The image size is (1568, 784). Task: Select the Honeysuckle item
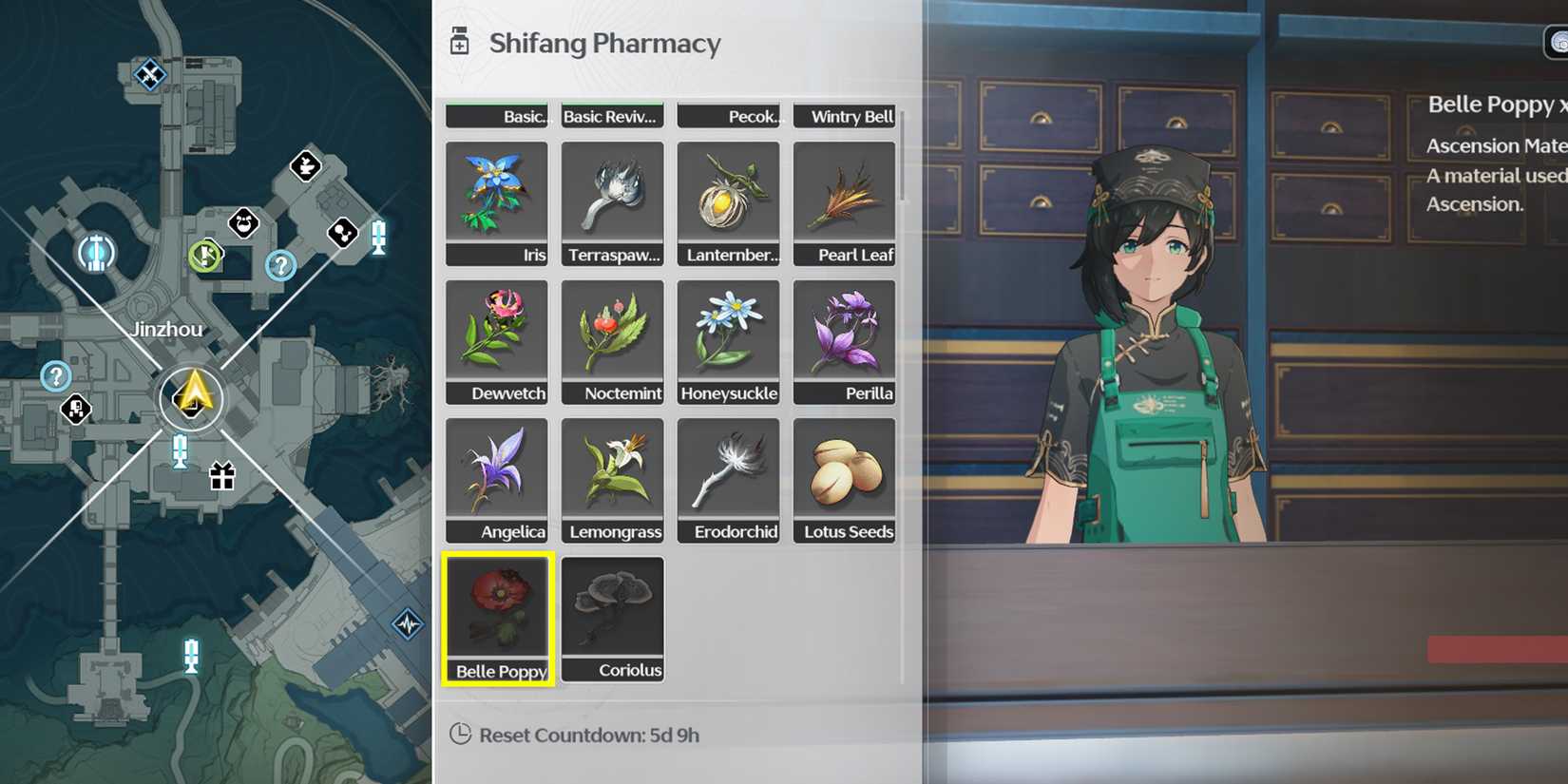728,342
